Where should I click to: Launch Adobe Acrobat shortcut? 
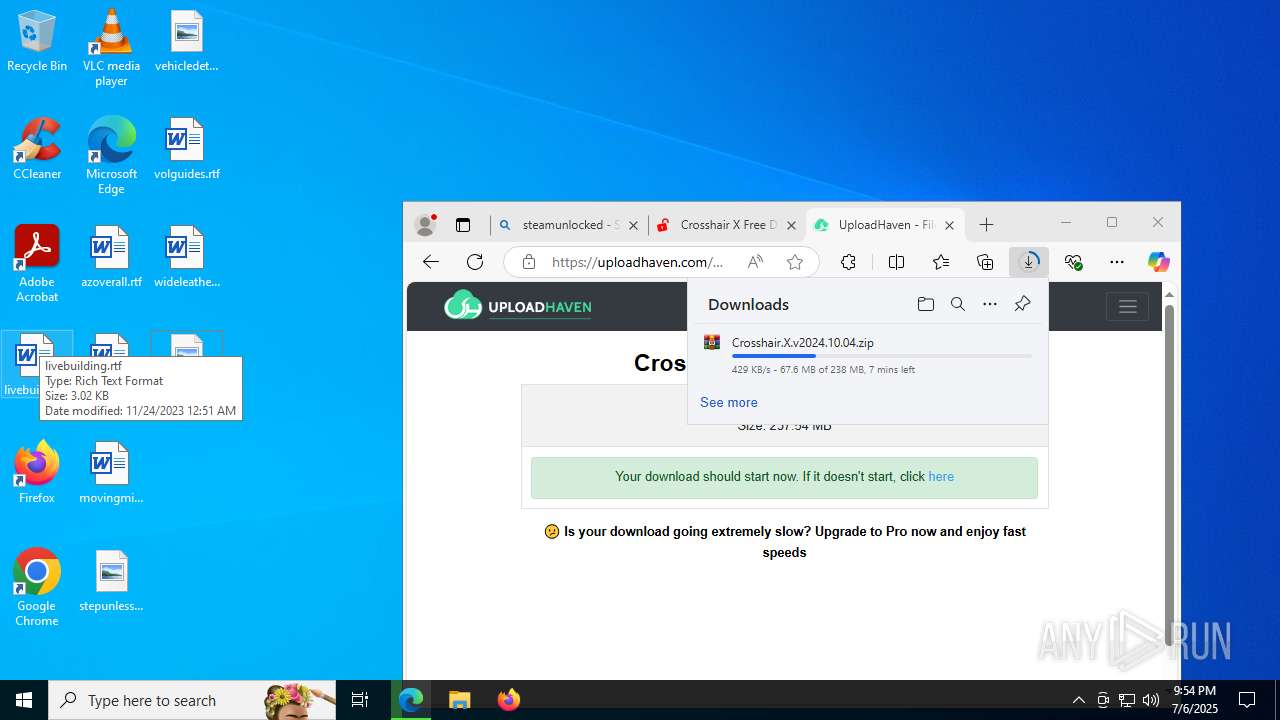pyautogui.click(x=37, y=264)
